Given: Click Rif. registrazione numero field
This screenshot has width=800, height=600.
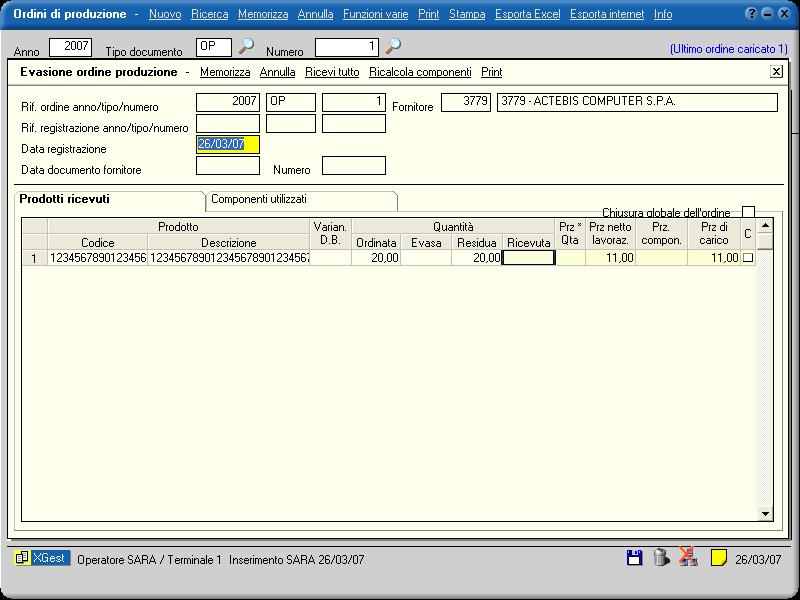Looking at the screenshot, I should point(354,123).
